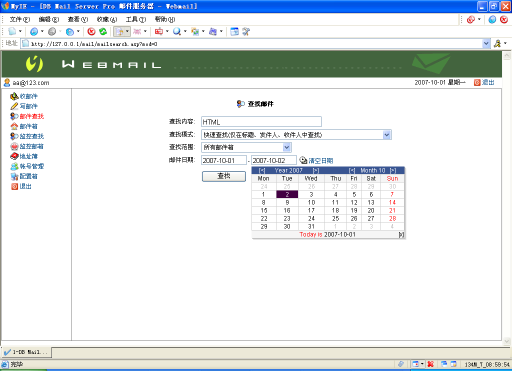Click the 退出 icon in the sidebar
This screenshot has height=371, width=512.
14,186
